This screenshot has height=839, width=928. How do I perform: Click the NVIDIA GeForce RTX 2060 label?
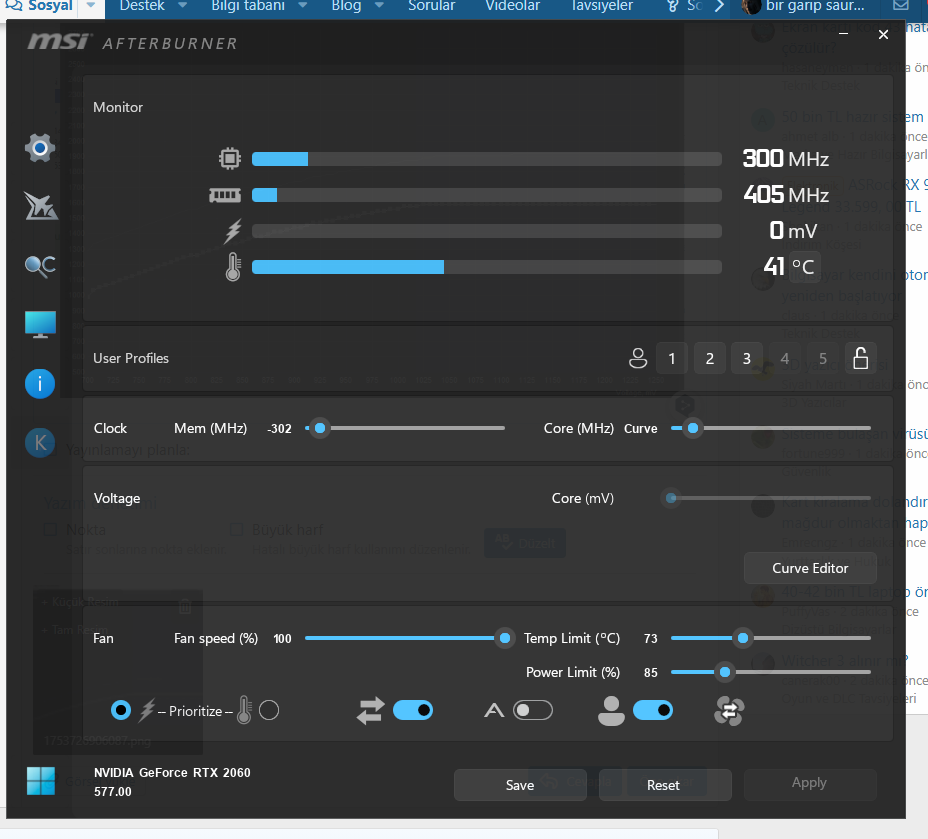pyautogui.click(x=172, y=773)
